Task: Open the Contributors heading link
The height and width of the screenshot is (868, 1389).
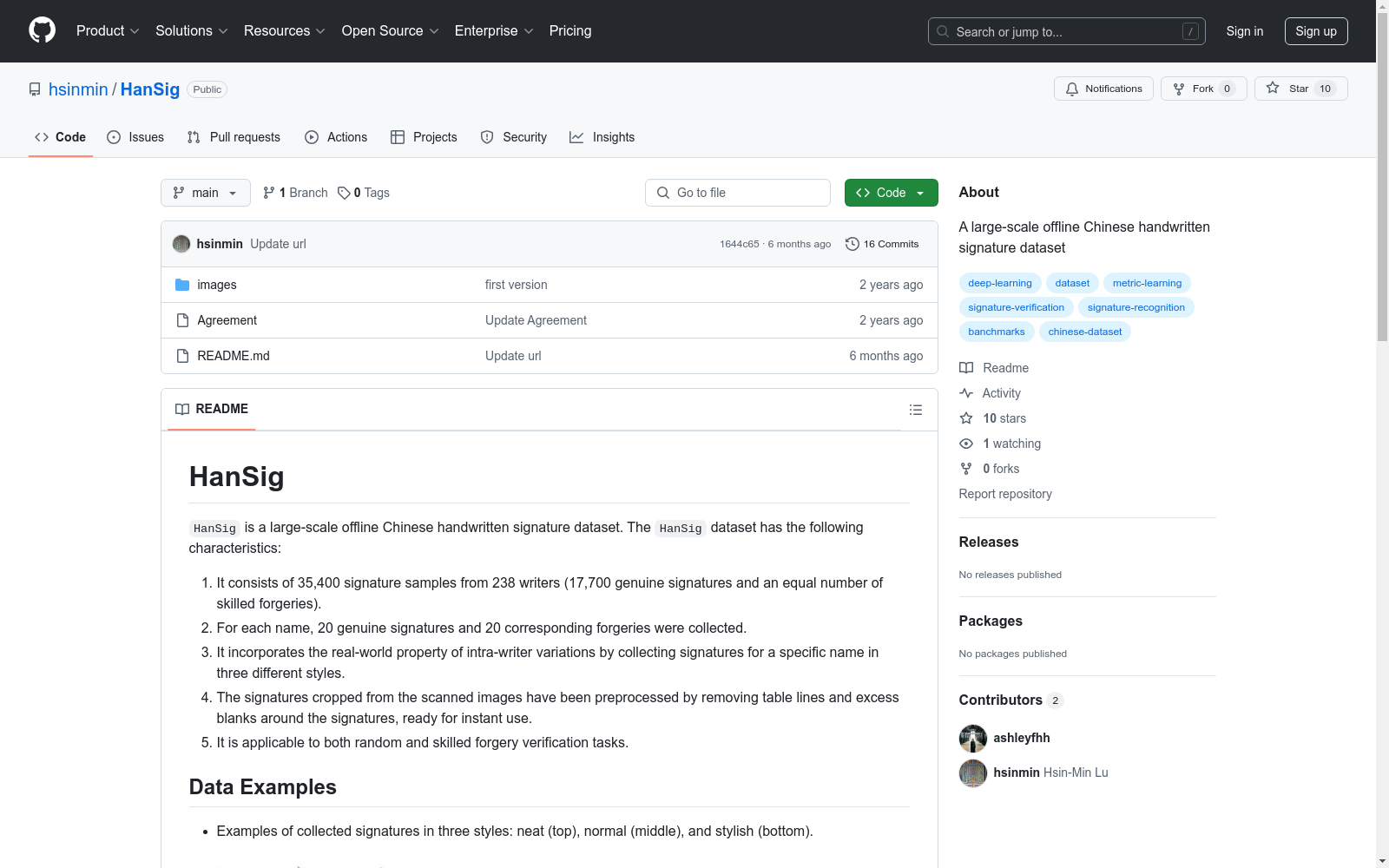Action: [x=1010, y=700]
